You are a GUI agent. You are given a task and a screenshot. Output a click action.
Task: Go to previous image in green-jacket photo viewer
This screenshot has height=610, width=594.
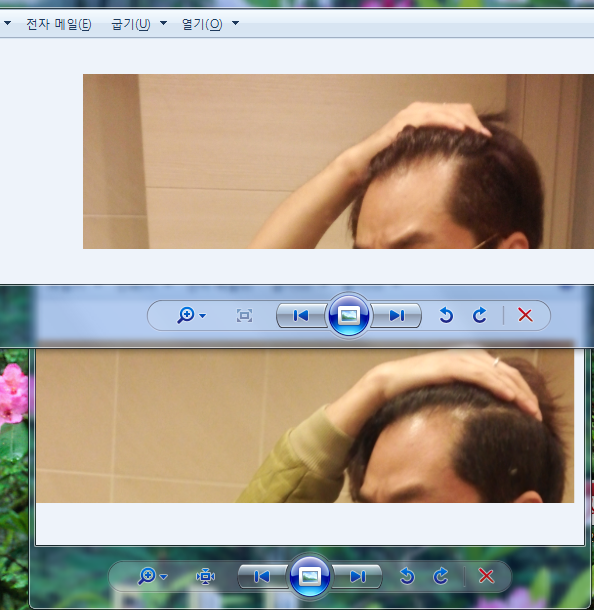click(262, 577)
